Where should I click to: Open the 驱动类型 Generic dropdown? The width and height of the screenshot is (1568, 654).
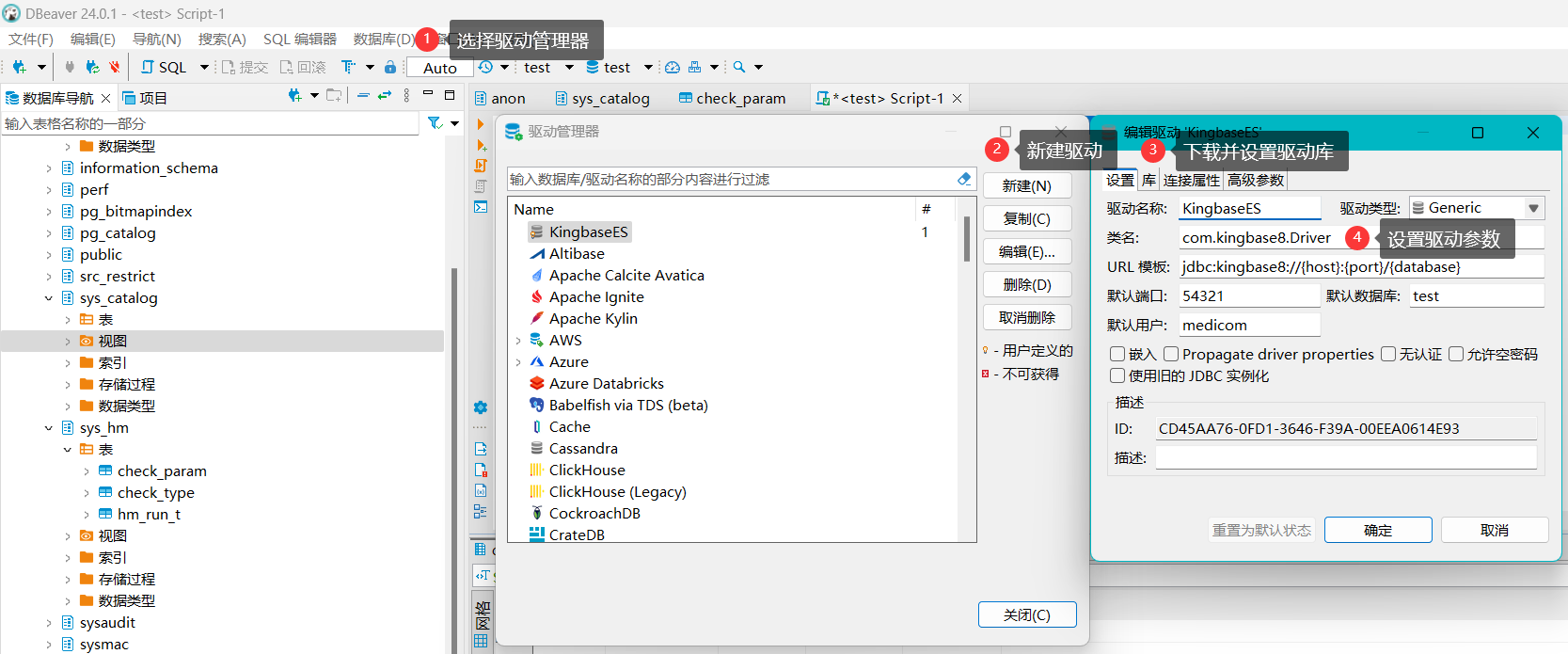click(1533, 208)
